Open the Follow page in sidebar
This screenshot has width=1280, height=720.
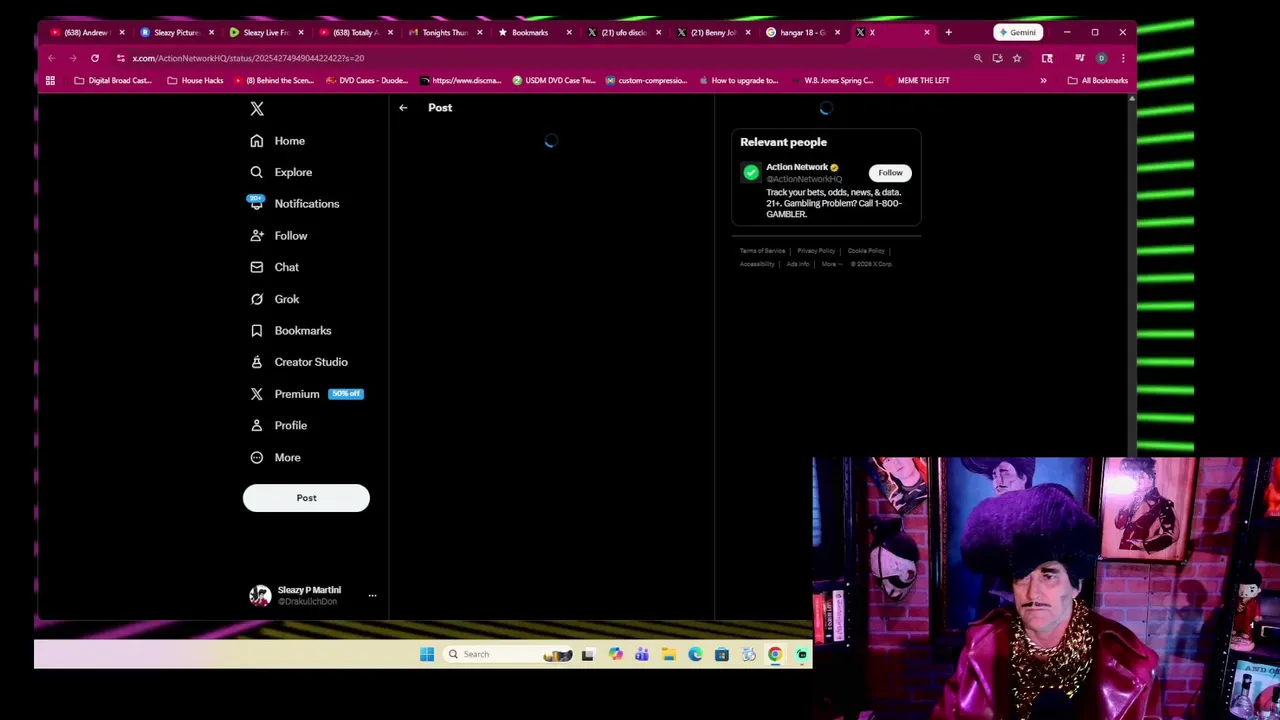[x=279, y=236]
